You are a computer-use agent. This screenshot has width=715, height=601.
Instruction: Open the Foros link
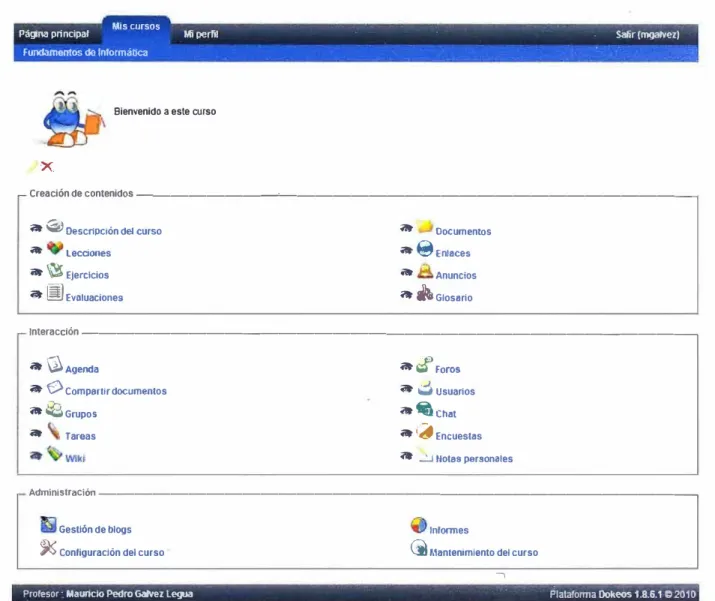(448, 369)
